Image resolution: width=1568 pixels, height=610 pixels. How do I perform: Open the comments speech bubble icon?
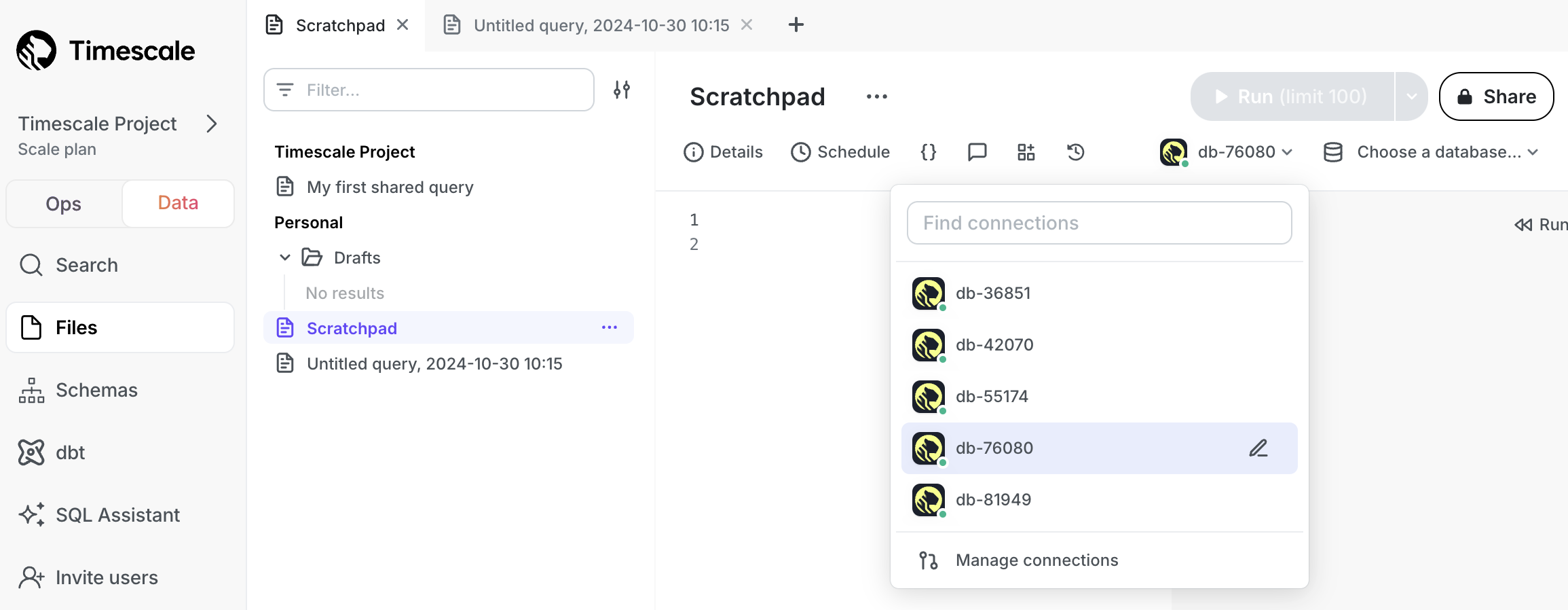pos(977,152)
